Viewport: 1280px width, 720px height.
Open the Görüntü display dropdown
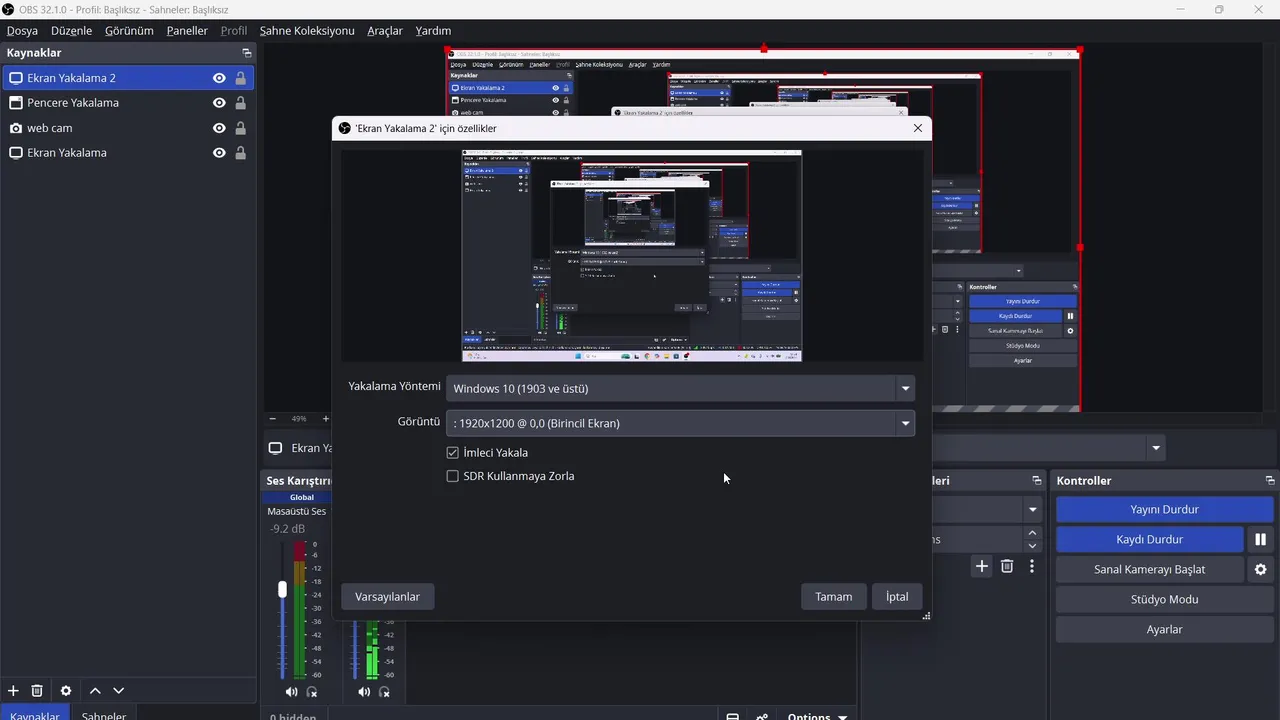pyautogui.click(x=680, y=423)
